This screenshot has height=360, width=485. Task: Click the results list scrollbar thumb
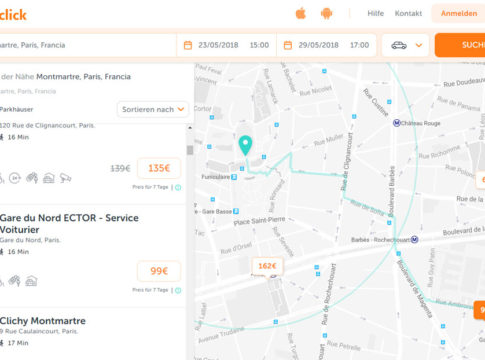point(190,150)
